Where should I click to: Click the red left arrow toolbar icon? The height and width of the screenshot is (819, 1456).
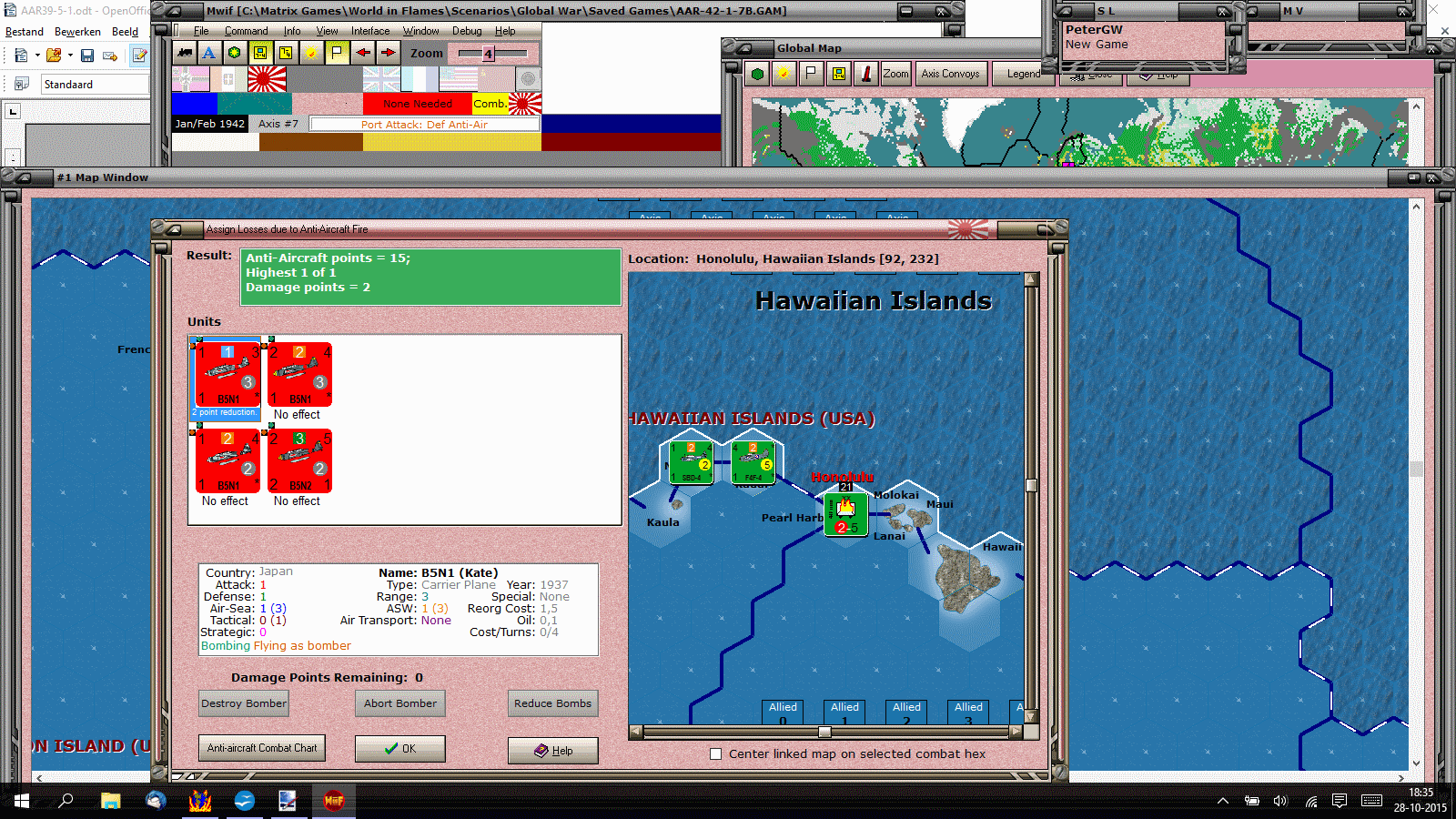pos(363,53)
